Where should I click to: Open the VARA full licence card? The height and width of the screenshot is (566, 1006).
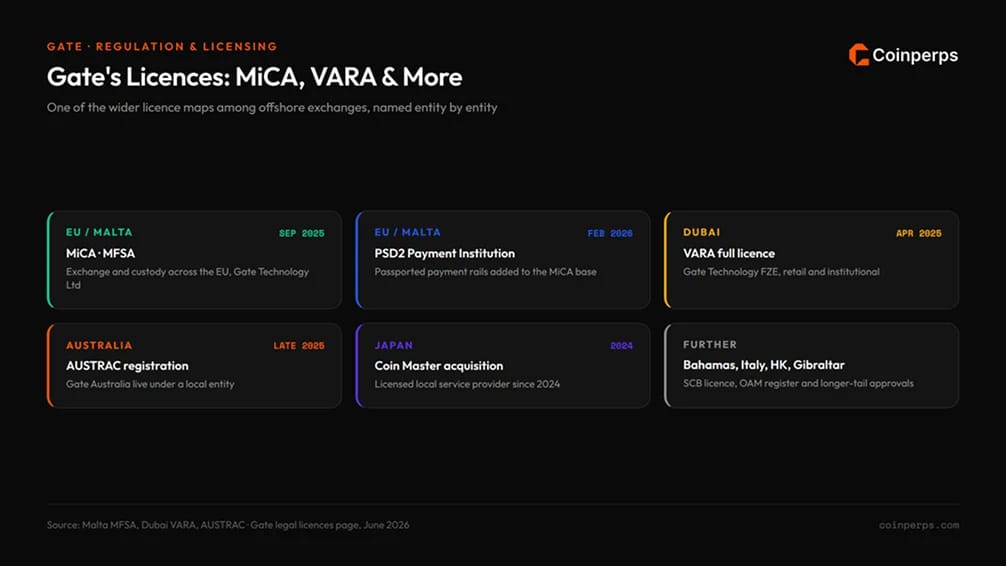[812, 260]
